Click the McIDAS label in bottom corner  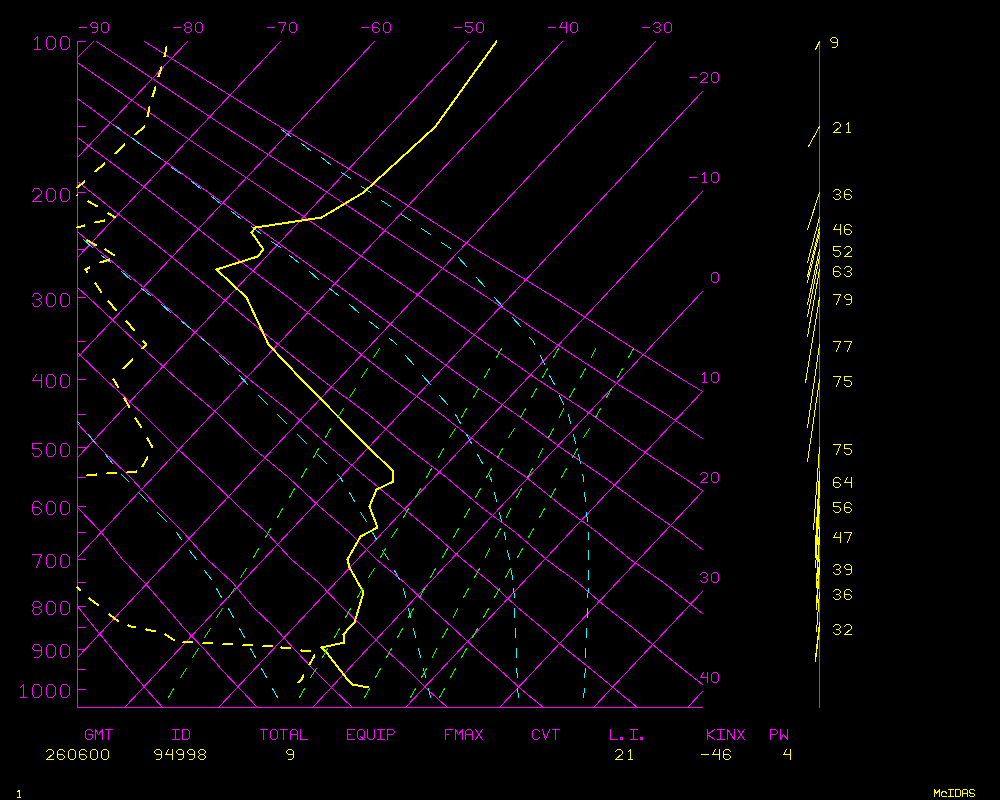(954, 793)
